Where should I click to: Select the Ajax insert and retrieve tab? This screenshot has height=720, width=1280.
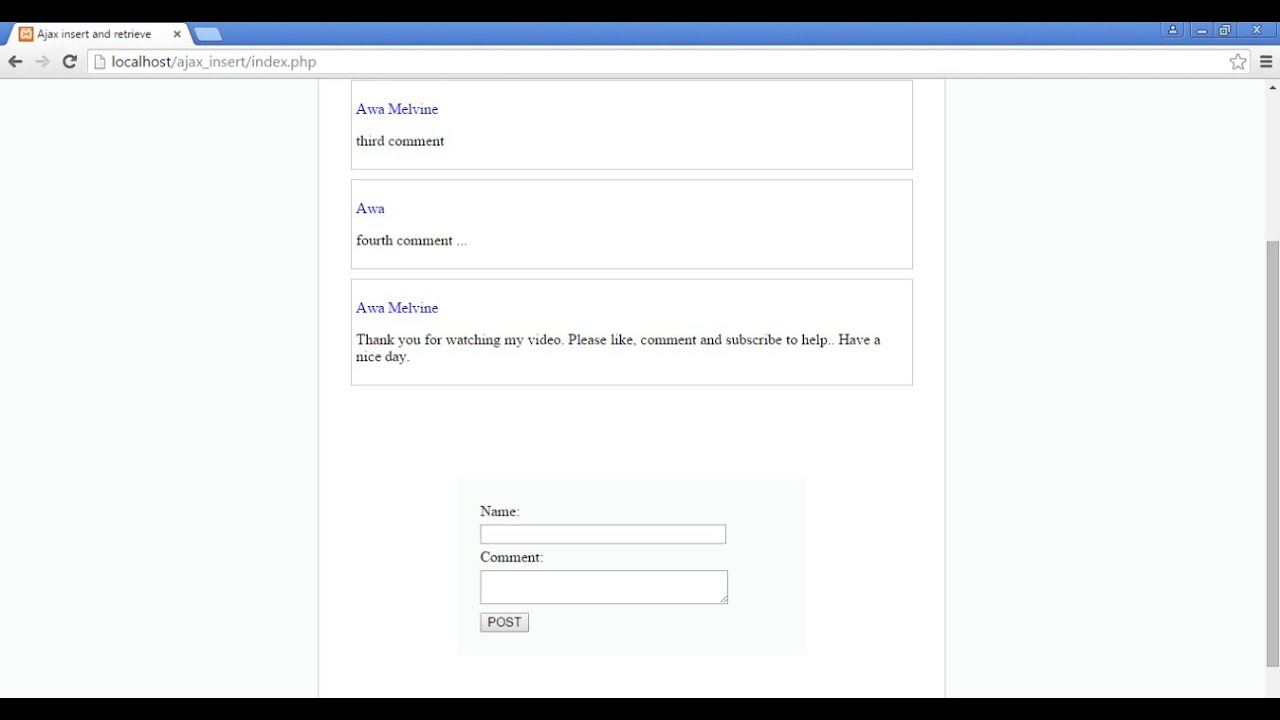coord(98,34)
